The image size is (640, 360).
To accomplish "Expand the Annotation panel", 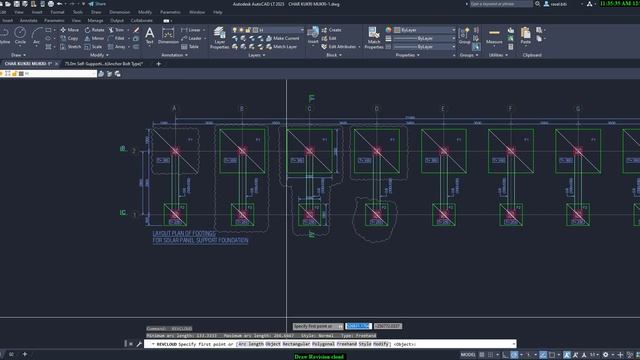I will pyautogui.click(x=174, y=55).
